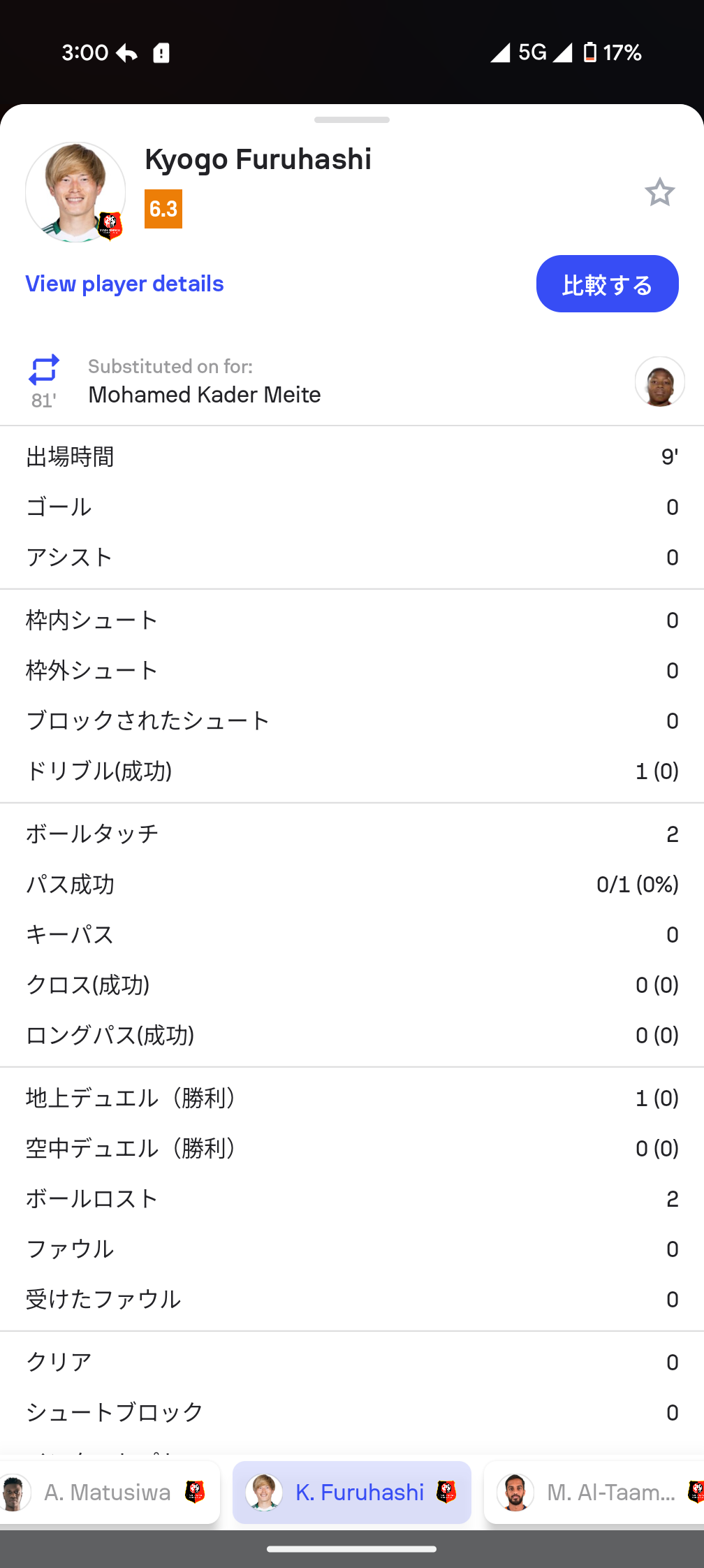Image resolution: width=704 pixels, height=1568 pixels.
Task: Open Kyogo Furuhashi's profile photo
Action: pyautogui.click(x=73, y=191)
